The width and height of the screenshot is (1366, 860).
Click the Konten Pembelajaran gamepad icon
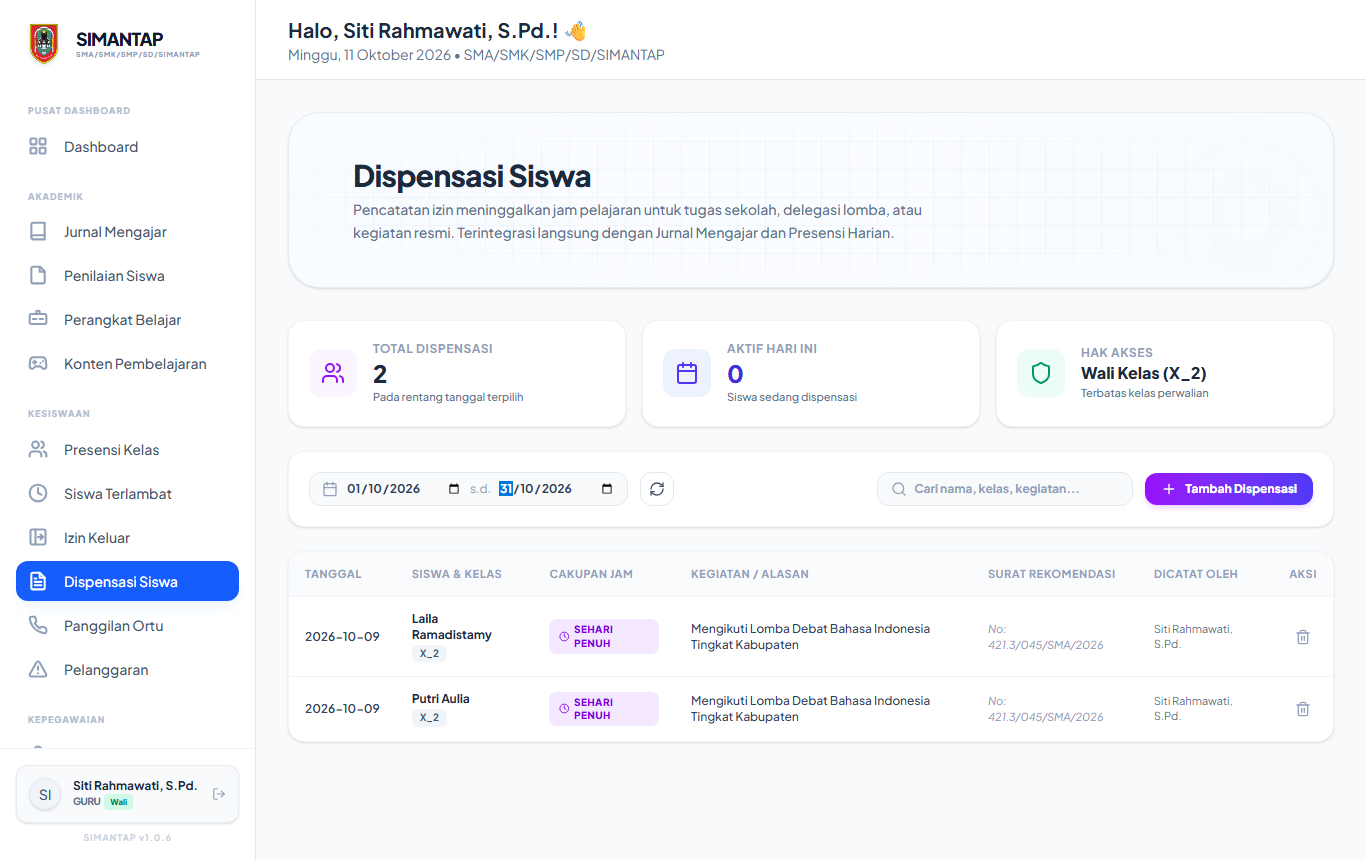pos(38,364)
